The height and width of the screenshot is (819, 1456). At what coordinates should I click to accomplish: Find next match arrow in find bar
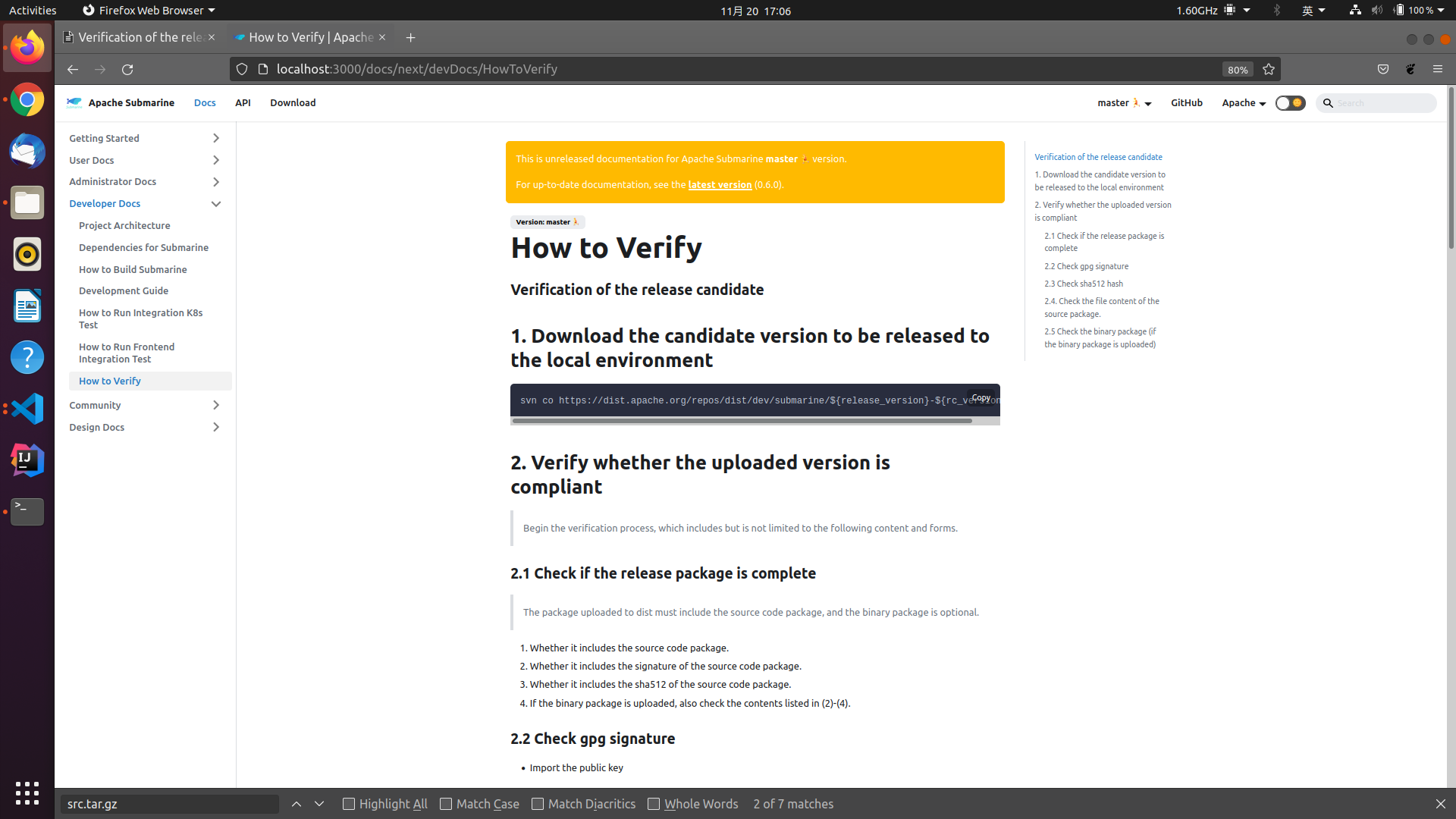tap(319, 804)
